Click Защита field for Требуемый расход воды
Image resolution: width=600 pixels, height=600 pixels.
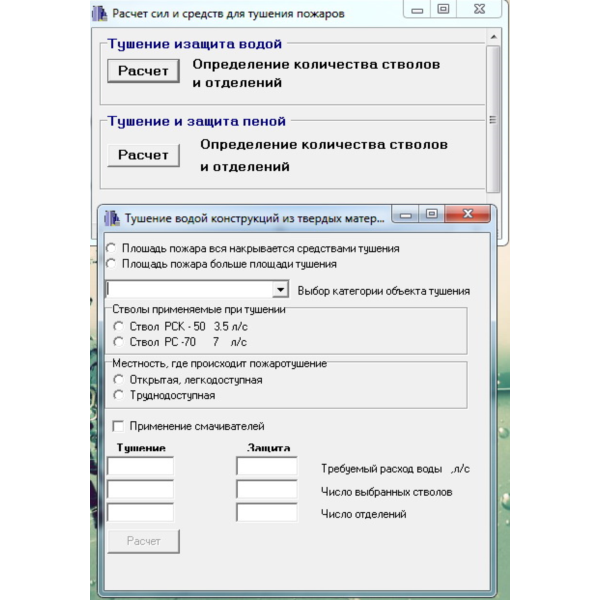[267, 466]
